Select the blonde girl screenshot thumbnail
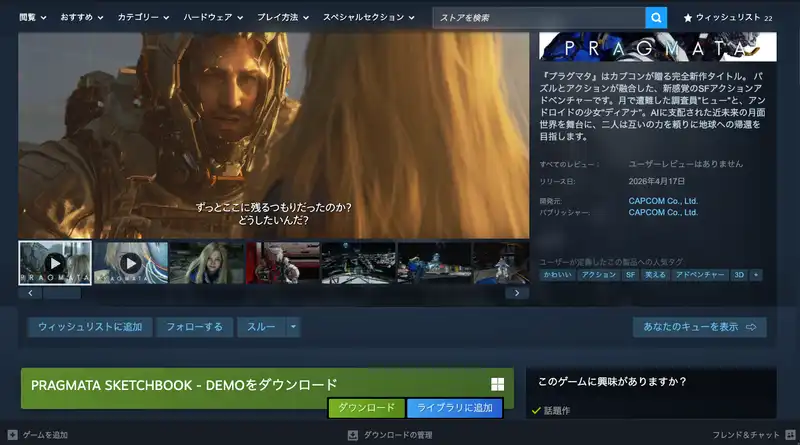 [x=207, y=263]
